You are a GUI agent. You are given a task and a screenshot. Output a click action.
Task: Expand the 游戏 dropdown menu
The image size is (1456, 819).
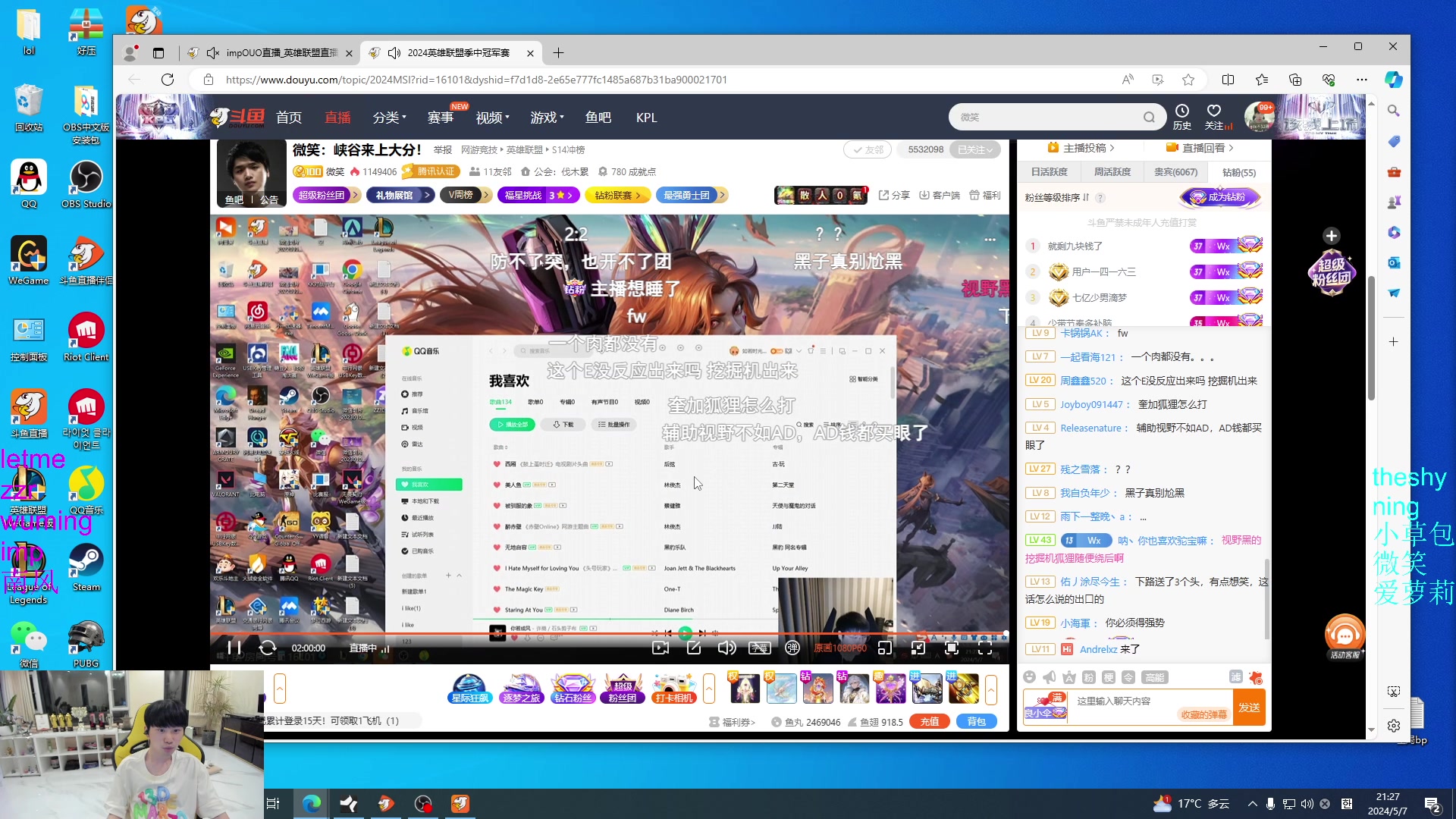point(547,118)
